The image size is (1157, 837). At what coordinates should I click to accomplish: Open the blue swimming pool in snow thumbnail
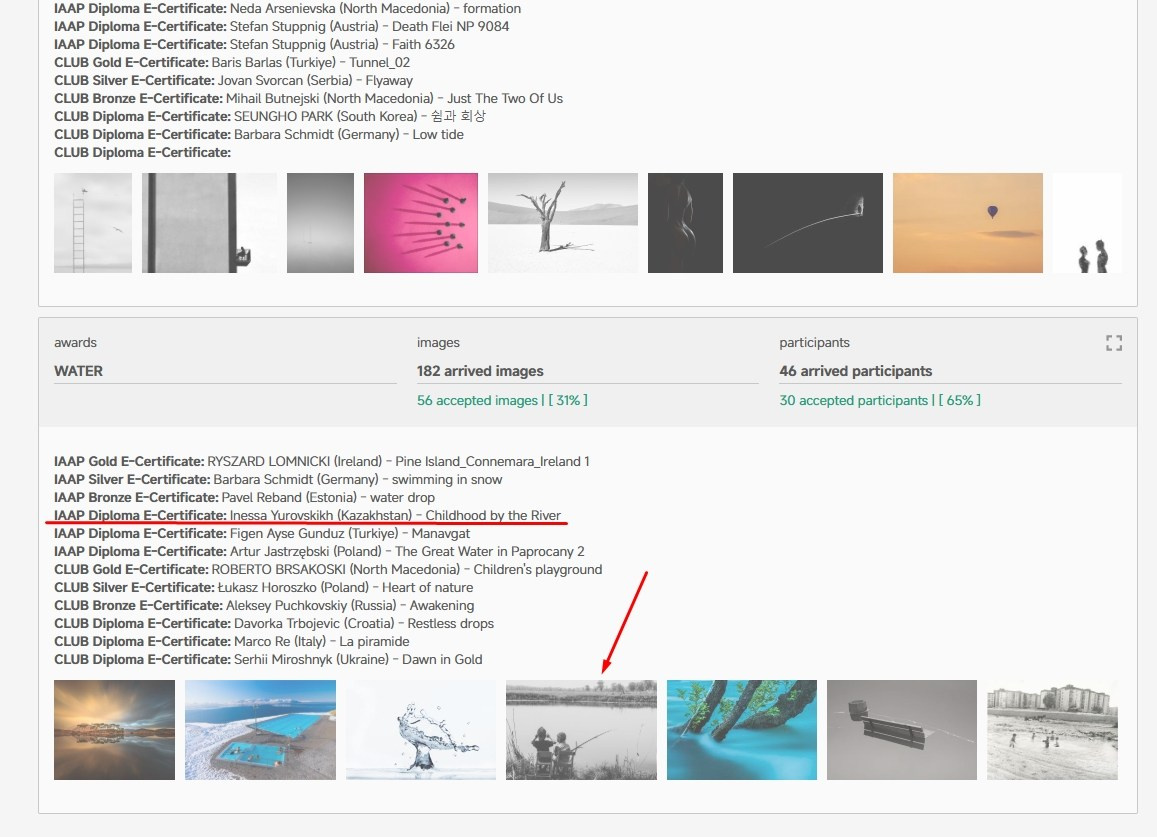point(260,730)
